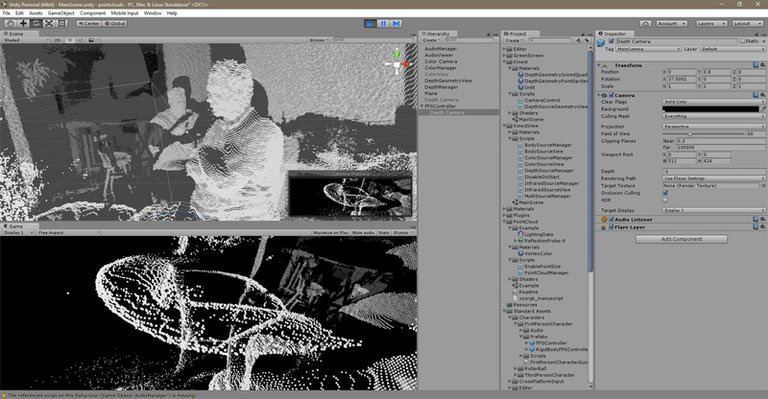Click the Target Texture object picker circle
Viewport: 768px width, 399px height.
tap(763, 186)
